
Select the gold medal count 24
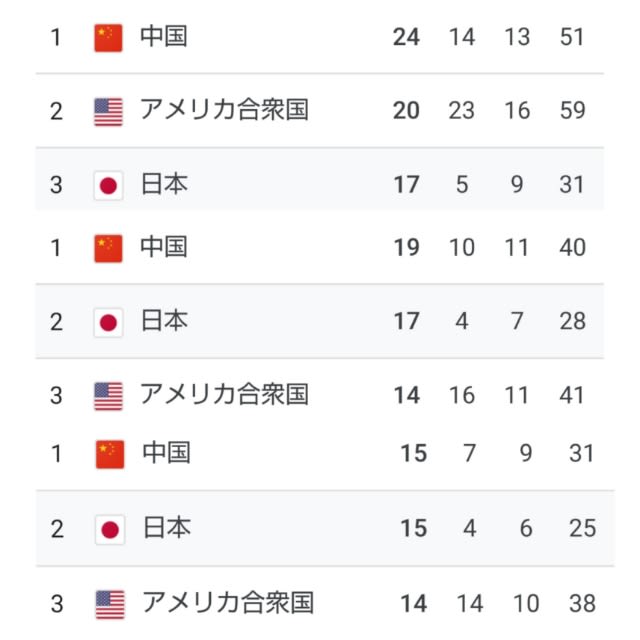click(x=406, y=37)
